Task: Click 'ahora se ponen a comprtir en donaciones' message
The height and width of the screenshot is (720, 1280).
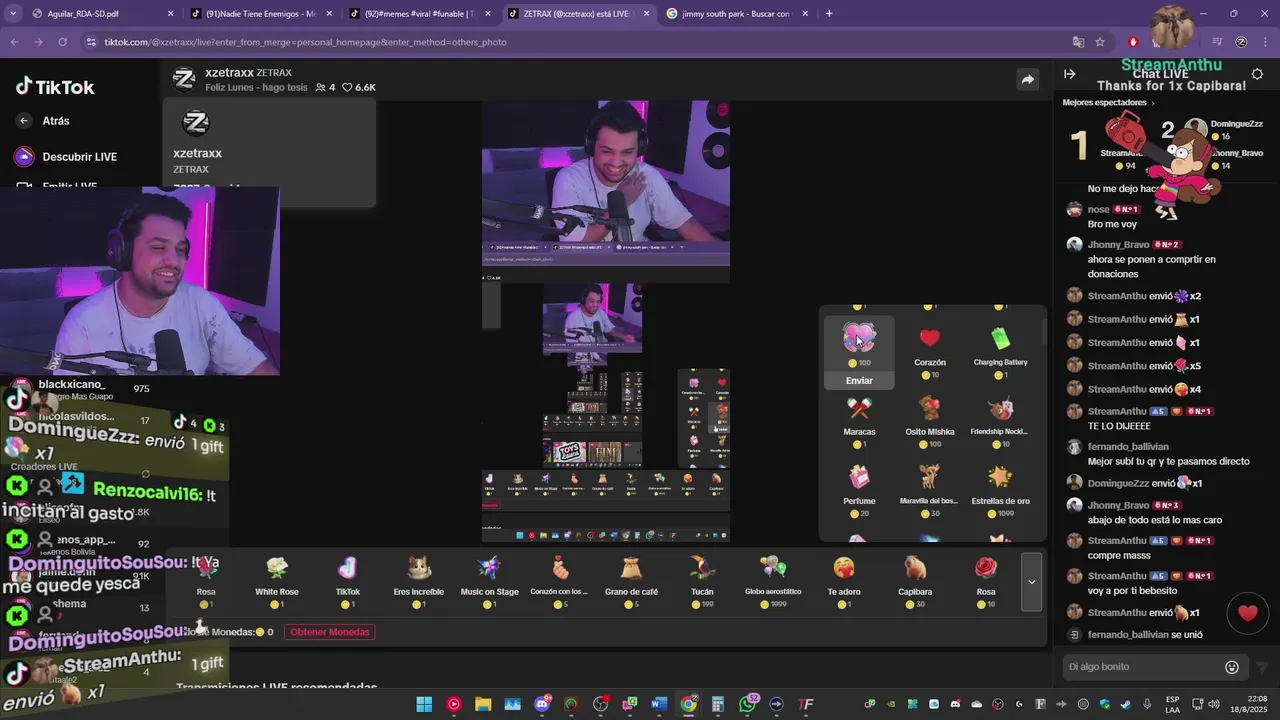Action: [1152, 266]
